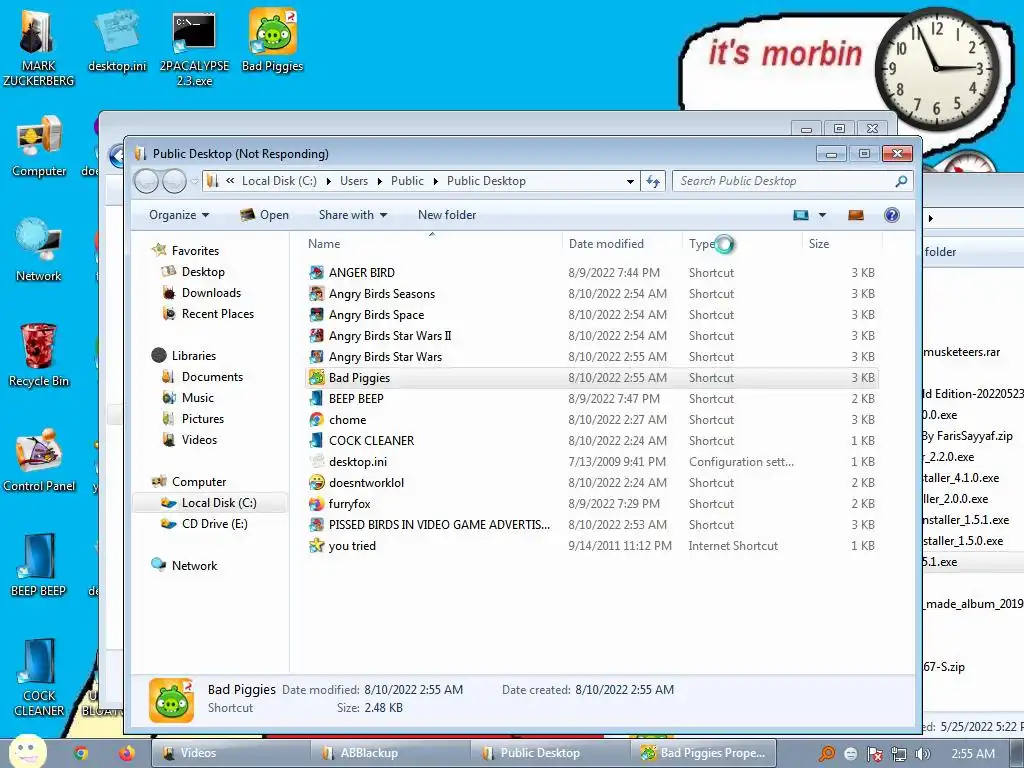Image resolution: width=1024 pixels, height=768 pixels.
Task: Switch to the Videos taskbar window
Action: 229,753
